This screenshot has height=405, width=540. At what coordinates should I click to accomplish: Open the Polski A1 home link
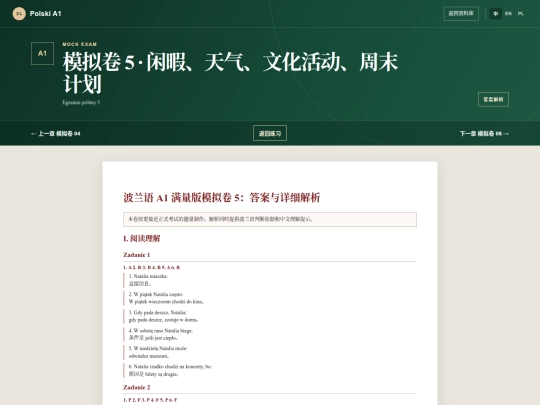(x=37, y=14)
